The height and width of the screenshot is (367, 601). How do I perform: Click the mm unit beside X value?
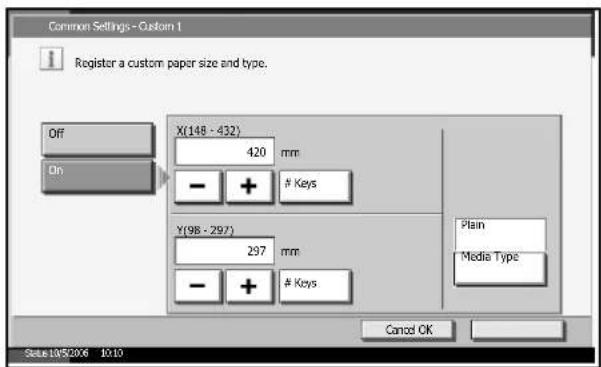tap(290, 153)
